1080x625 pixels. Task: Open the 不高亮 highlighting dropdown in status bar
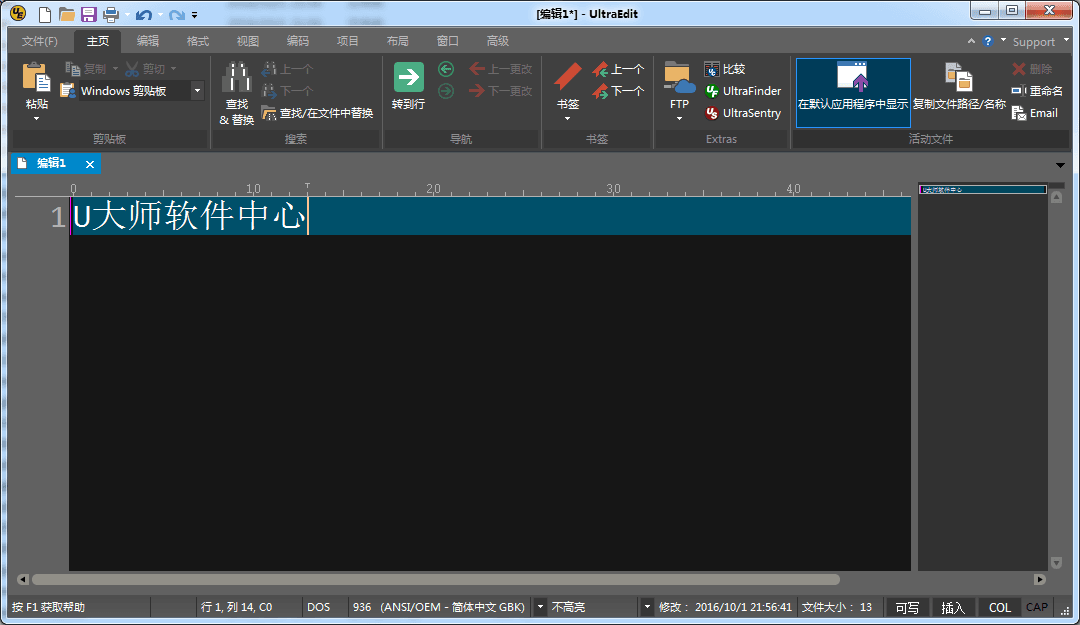tap(646, 607)
